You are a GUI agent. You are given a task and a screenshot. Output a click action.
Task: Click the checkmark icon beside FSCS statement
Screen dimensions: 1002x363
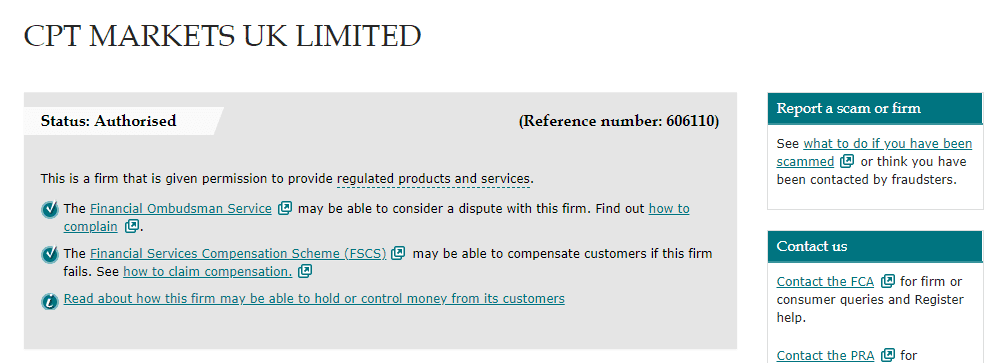50,254
